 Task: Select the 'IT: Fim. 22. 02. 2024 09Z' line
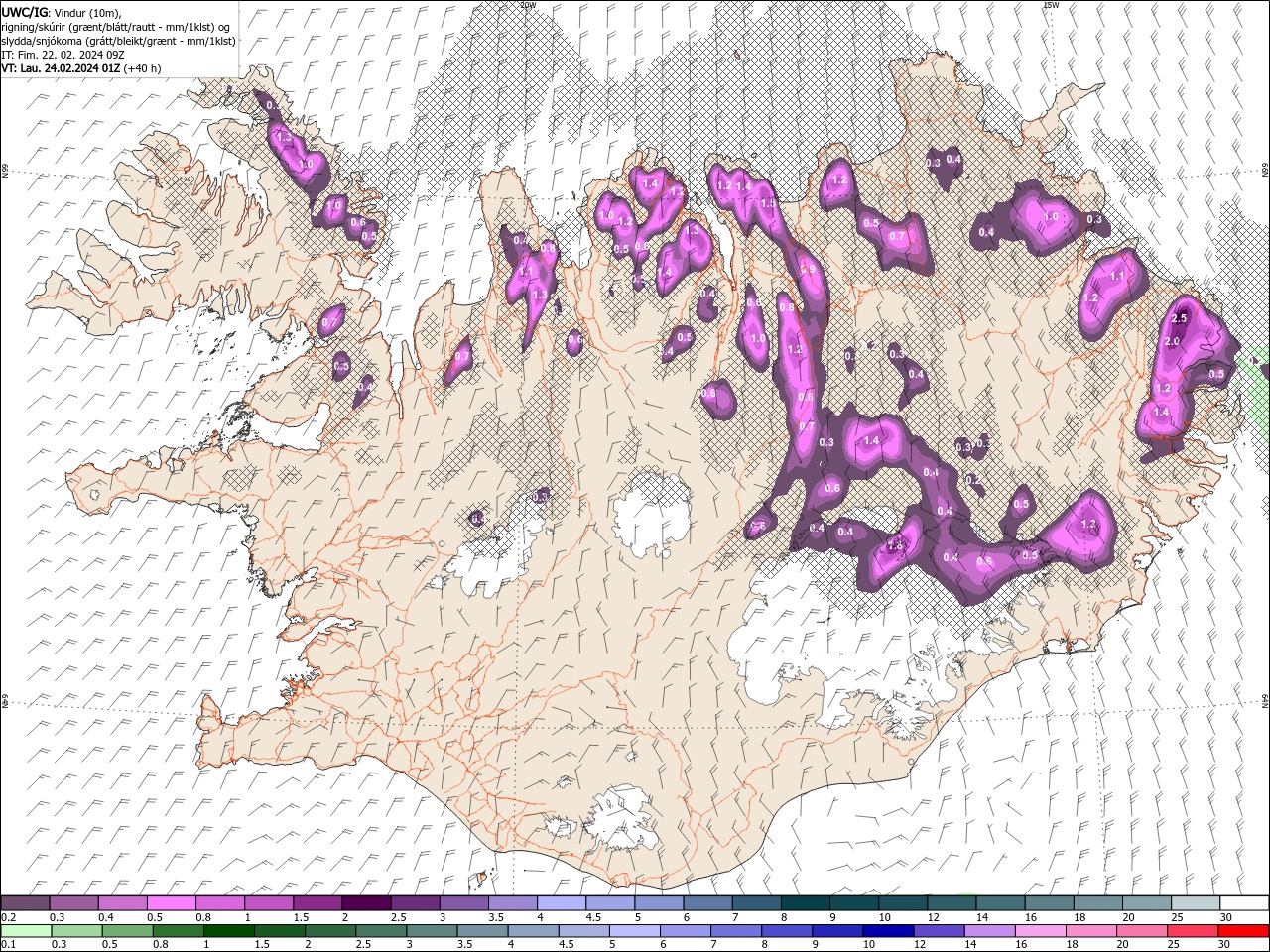(62, 54)
